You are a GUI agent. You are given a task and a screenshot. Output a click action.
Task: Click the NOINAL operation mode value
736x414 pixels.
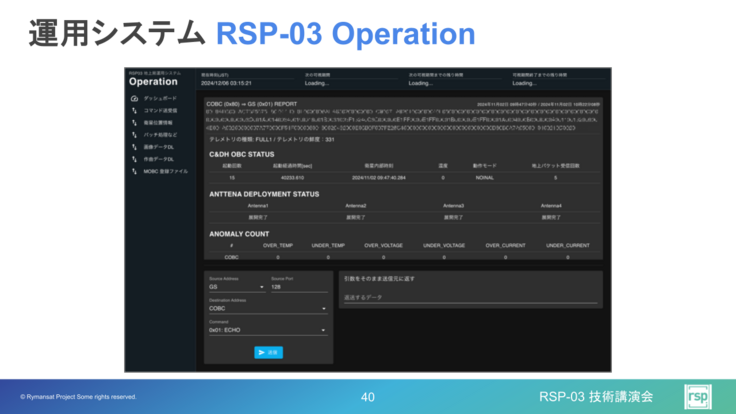click(x=484, y=177)
